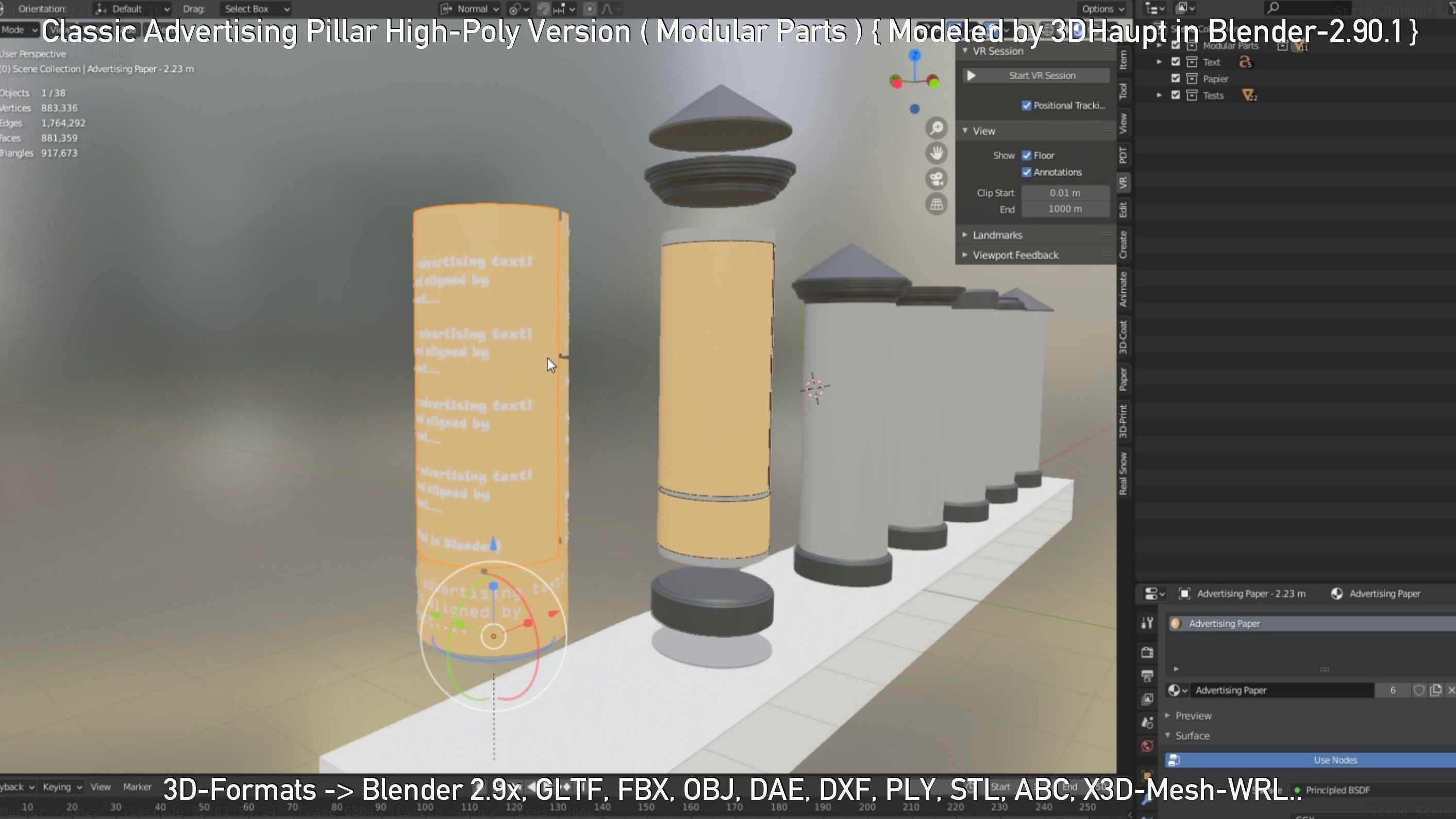The image size is (1456, 819).
Task: Open the properties editor type dropdown
Action: tap(1154, 593)
